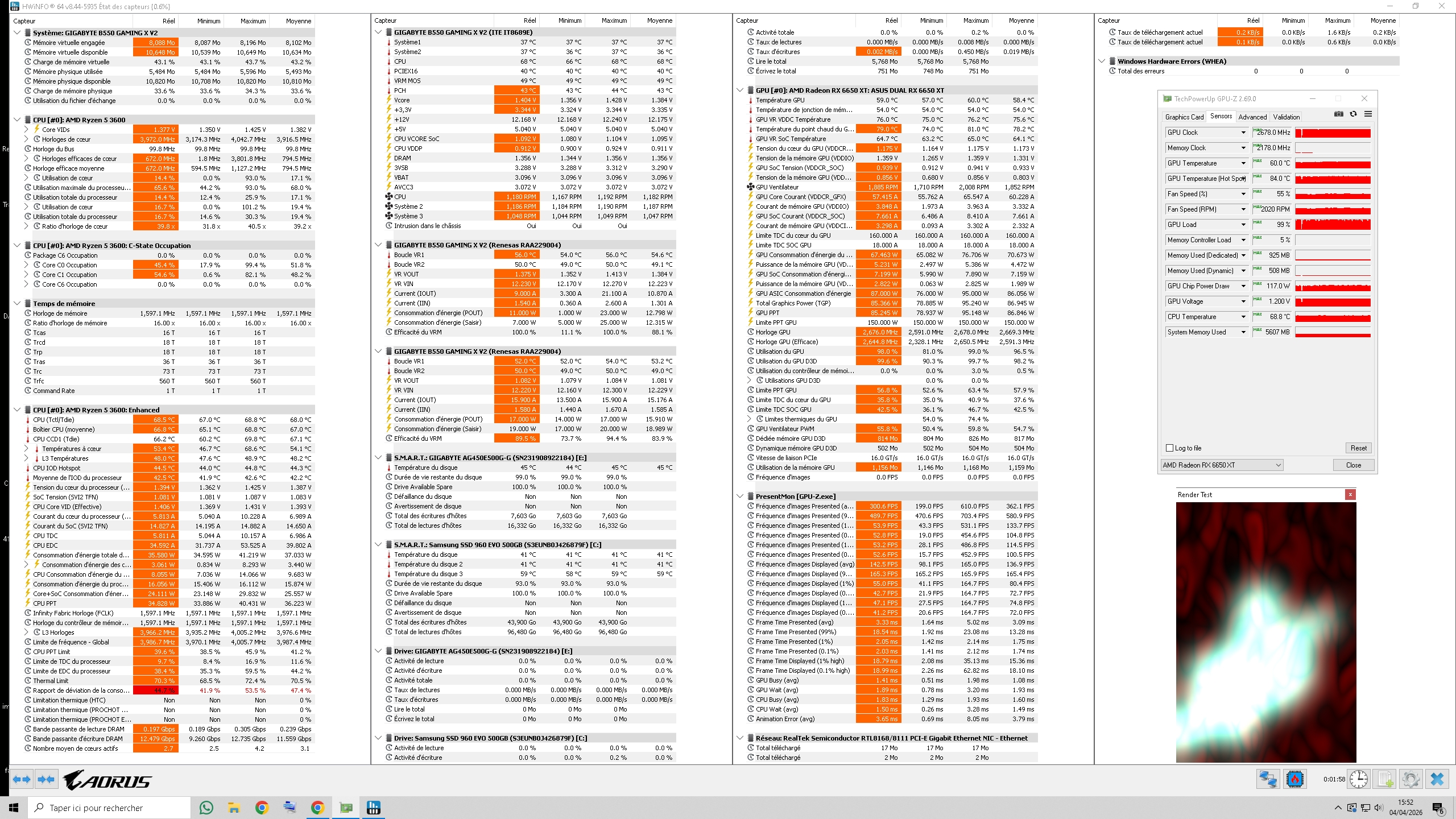Click the GPU-Z refresh icon

point(1354,114)
